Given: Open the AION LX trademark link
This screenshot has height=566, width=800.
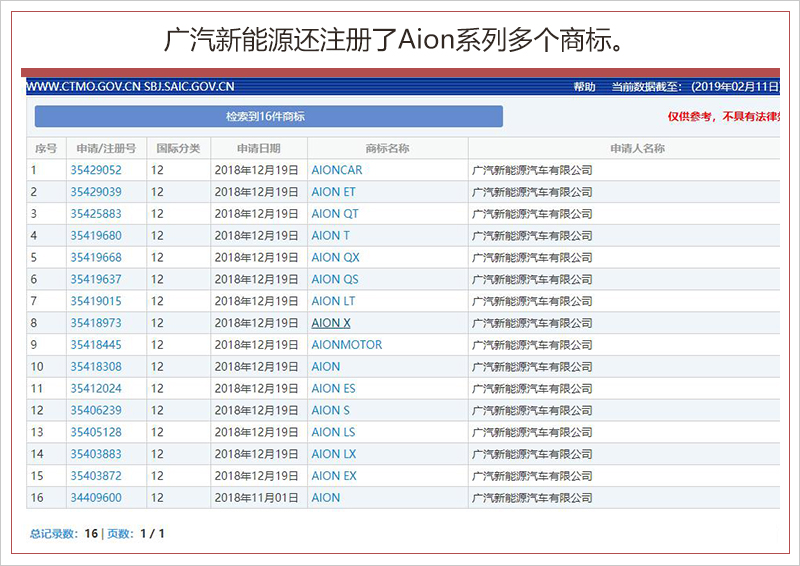Looking at the screenshot, I should pos(334,454).
